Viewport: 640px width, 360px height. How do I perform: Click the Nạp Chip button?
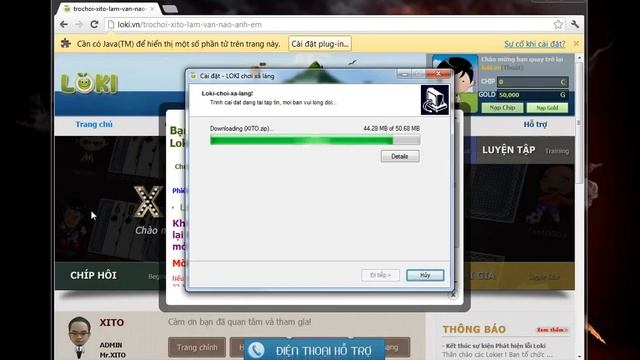point(502,108)
